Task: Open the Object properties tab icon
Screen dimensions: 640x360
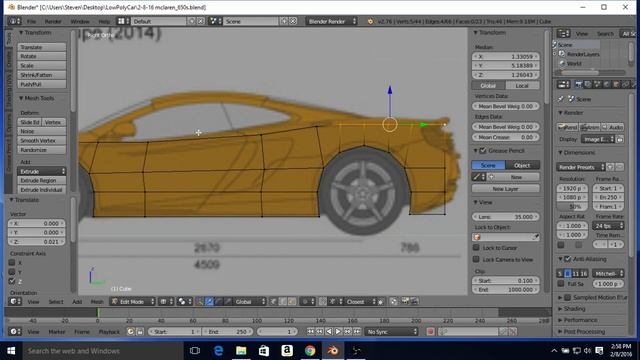Action: 616,84
